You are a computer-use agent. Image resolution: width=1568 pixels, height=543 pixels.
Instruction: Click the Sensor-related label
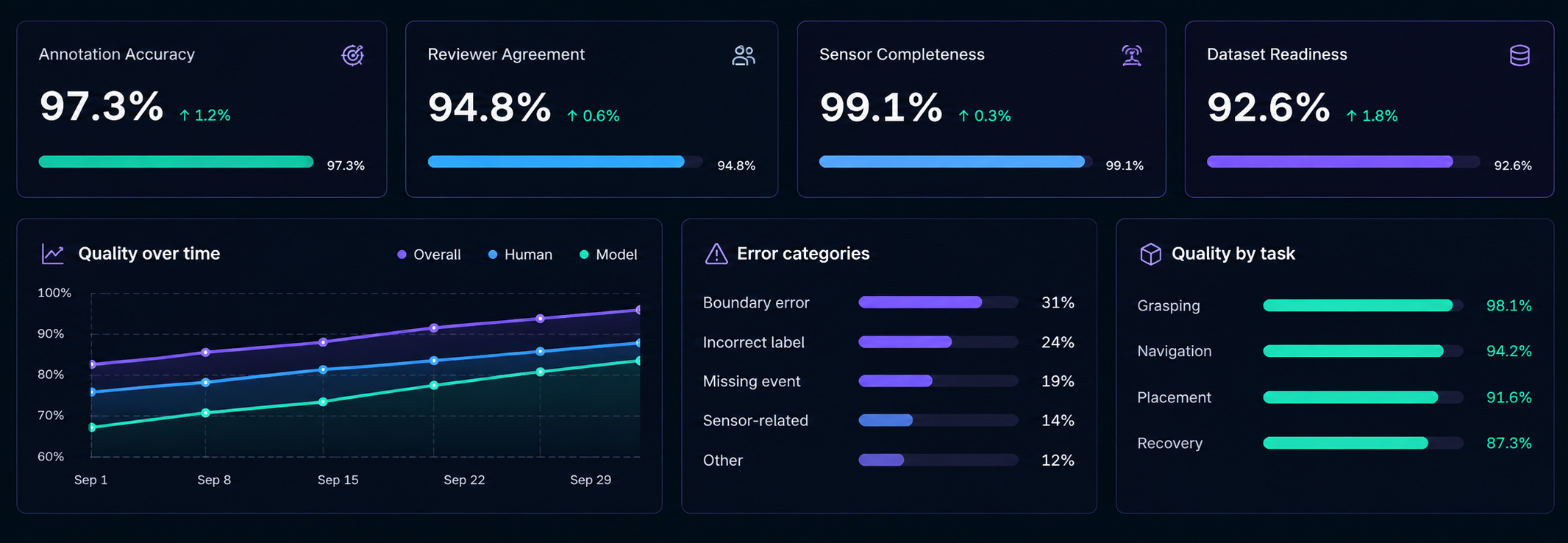(755, 420)
